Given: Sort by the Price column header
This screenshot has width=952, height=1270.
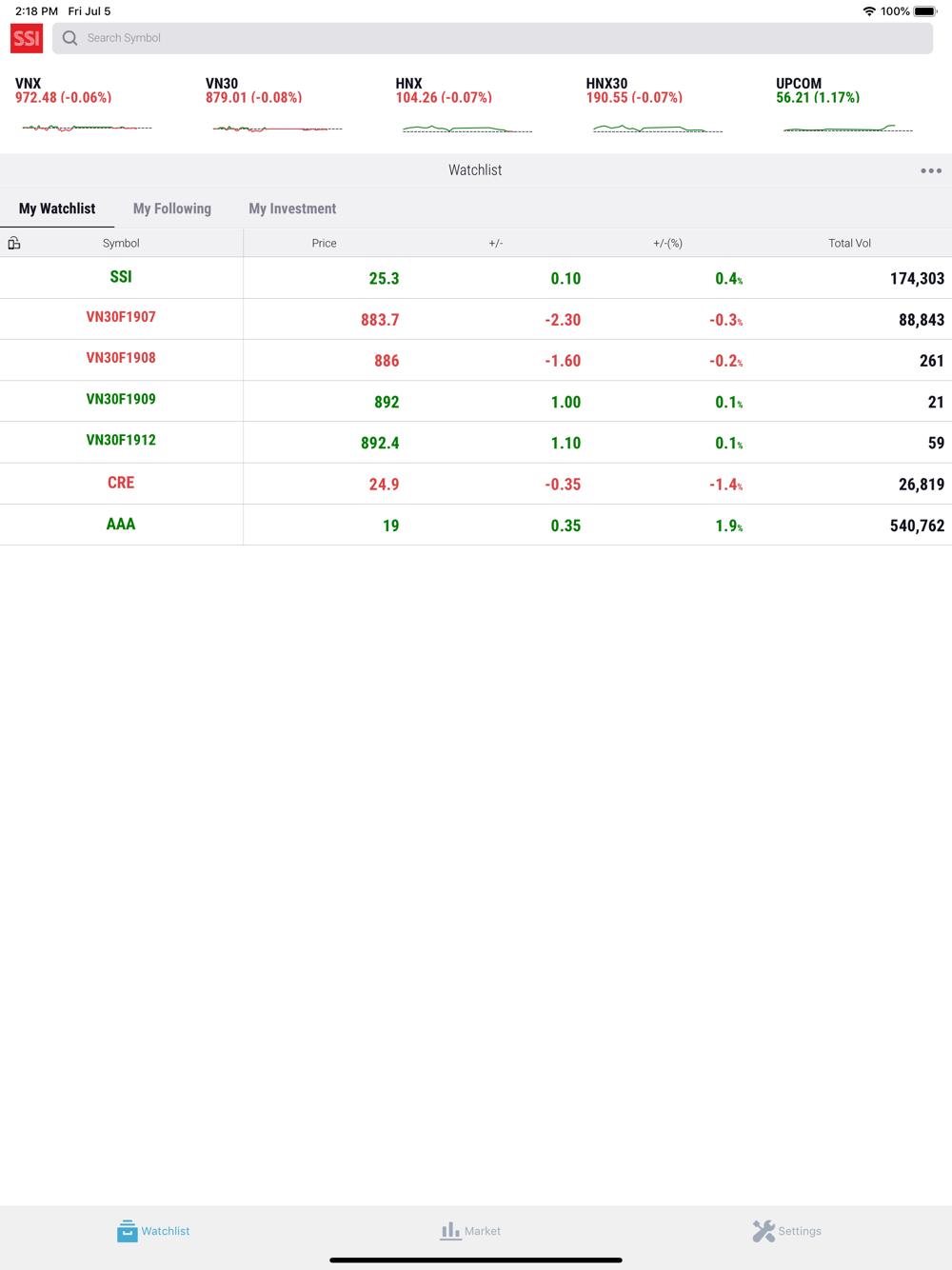Looking at the screenshot, I should (324, 243).
